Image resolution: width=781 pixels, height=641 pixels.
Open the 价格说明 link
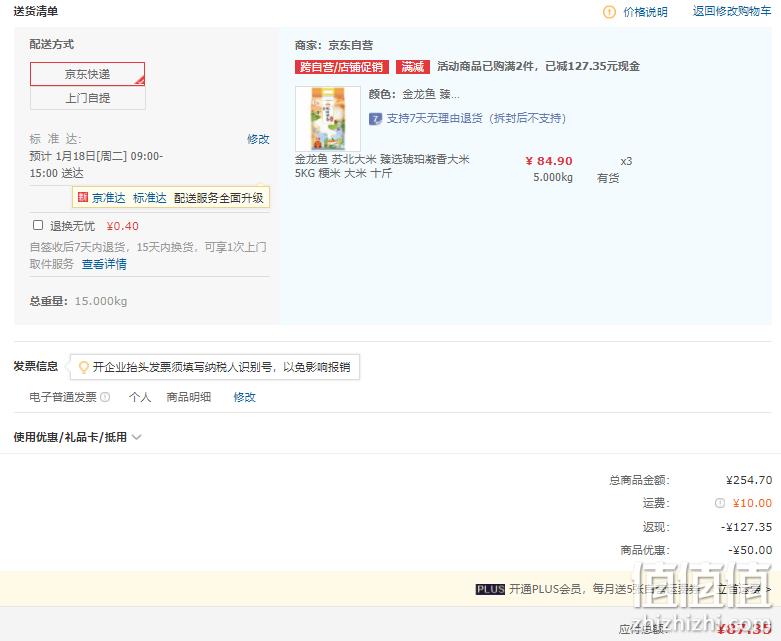pos(645,11)
